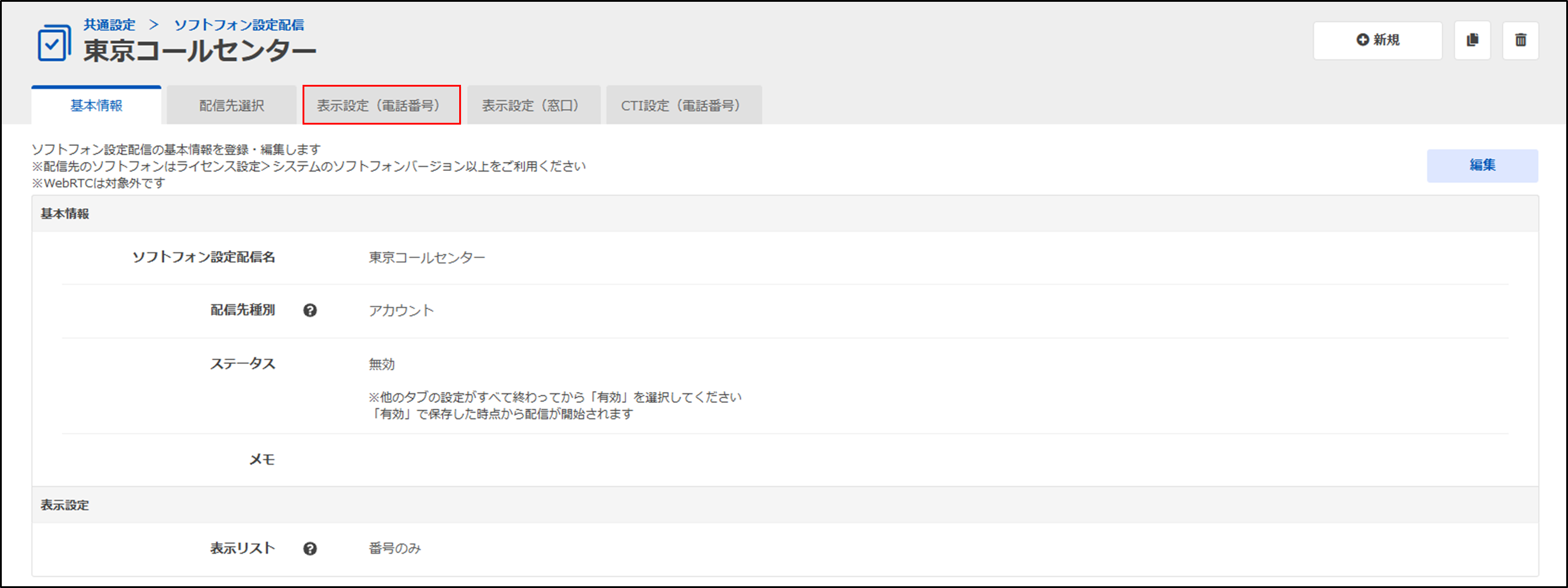1568x588 pixels.
Task: Click the 編集 button
Action: click(x=1481, y=166)
